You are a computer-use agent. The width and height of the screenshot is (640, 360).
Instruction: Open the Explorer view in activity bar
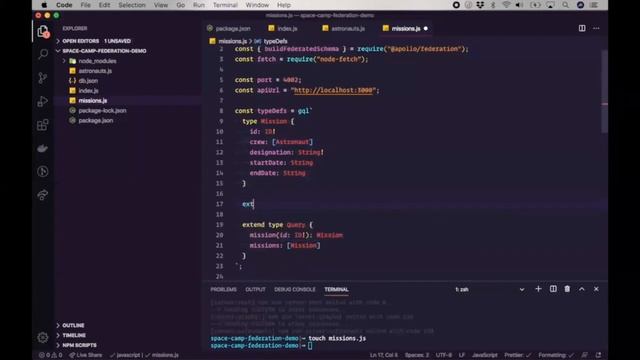43,32
